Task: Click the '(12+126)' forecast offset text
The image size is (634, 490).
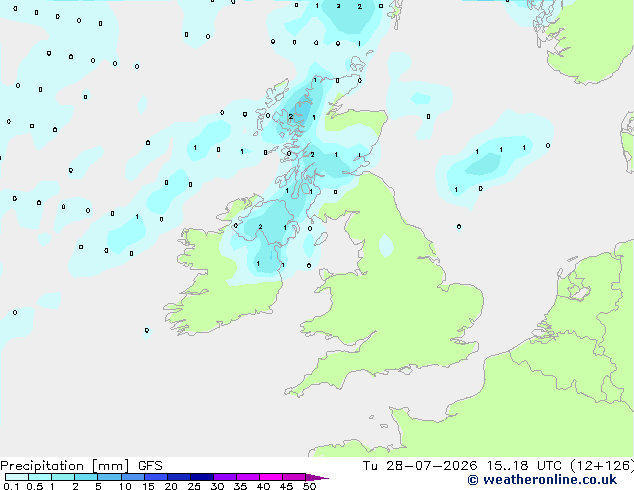Action: 602,466
